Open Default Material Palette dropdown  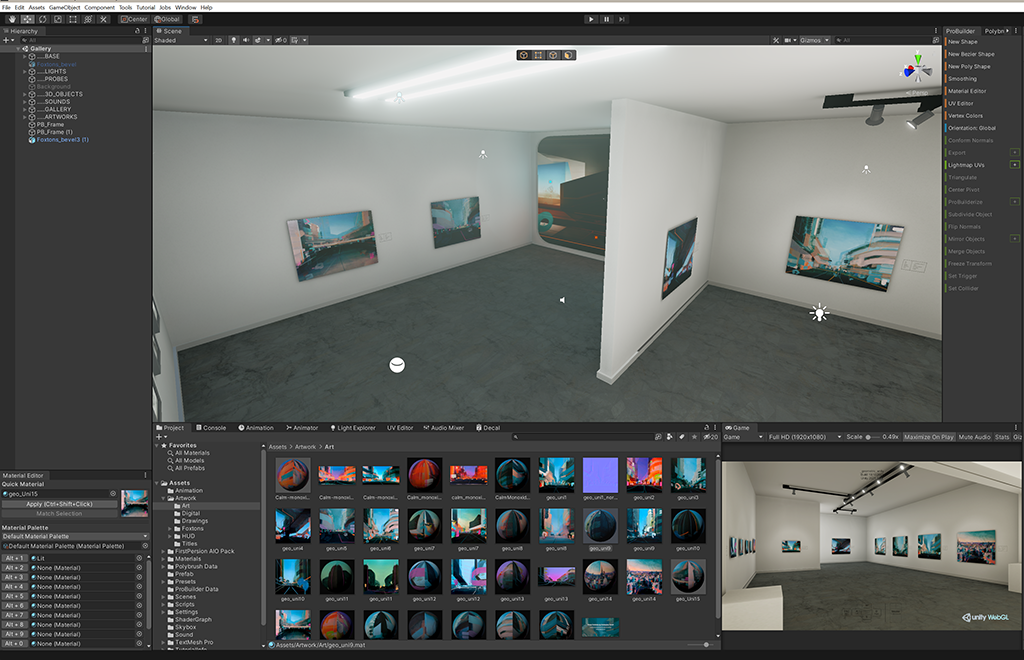click(x=75, y=536)
